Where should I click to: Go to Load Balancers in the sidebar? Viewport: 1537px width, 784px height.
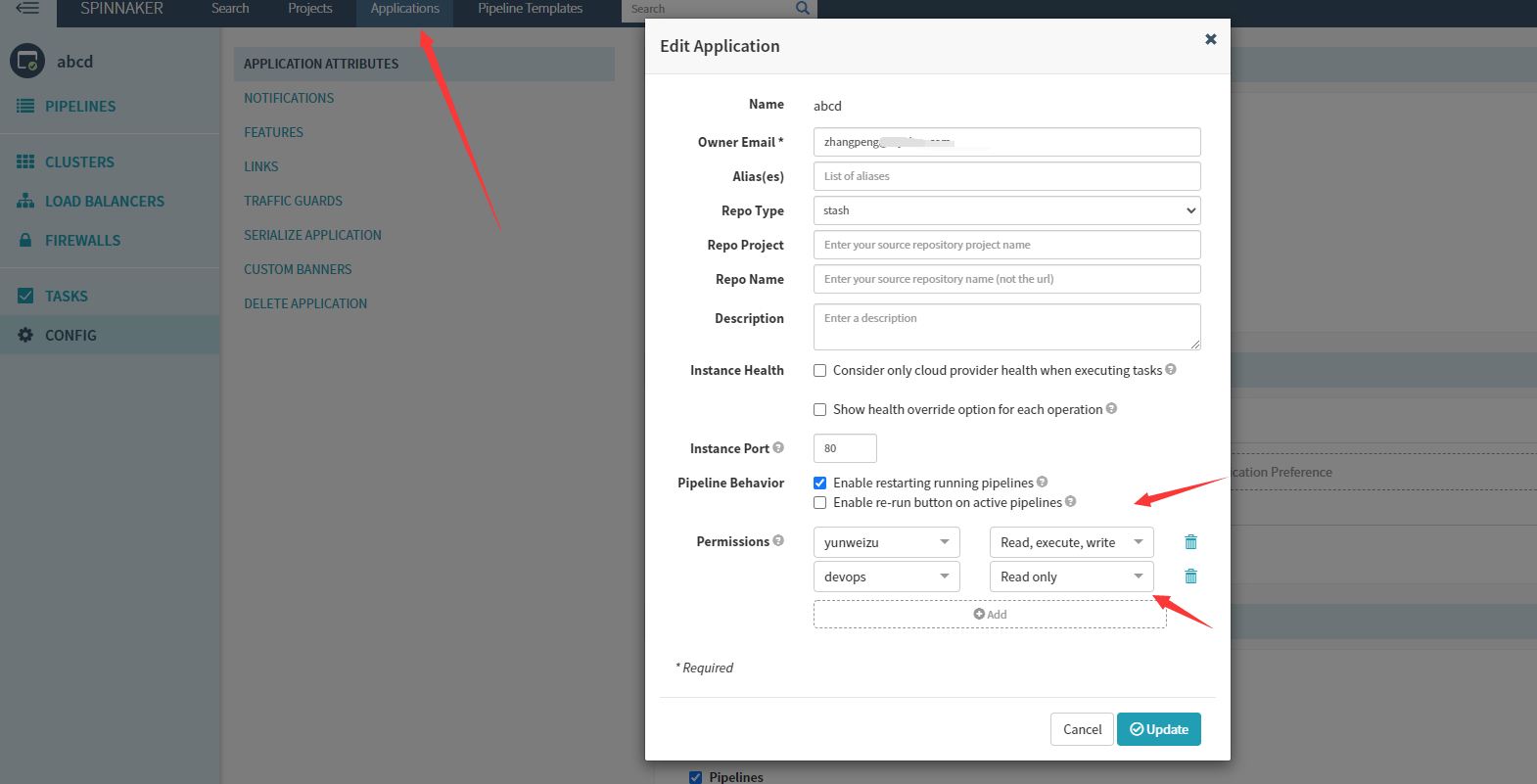[x=105, y=201]
